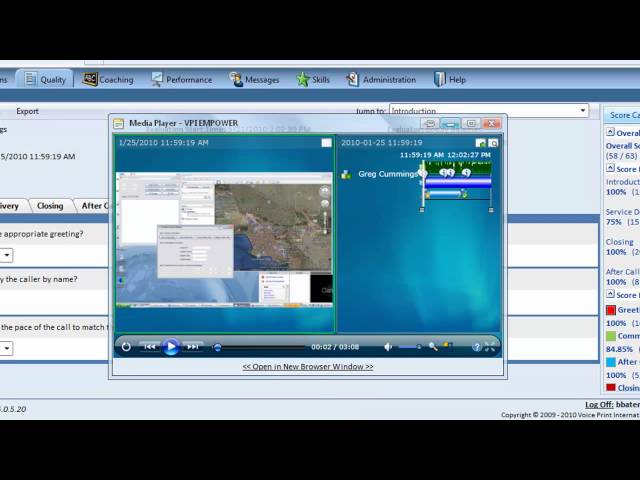Click the blue Help book icon
This screenshot has width=640, height=480.
(440, 79)
